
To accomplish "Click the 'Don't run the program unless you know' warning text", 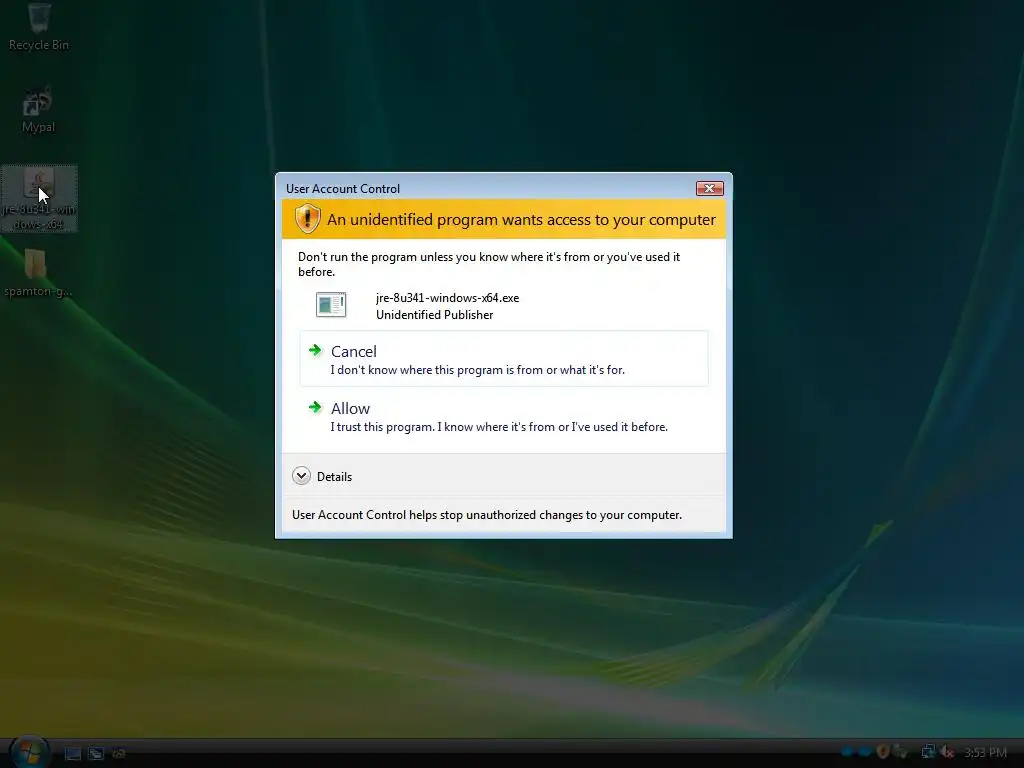I will click(x=489, y=264).
